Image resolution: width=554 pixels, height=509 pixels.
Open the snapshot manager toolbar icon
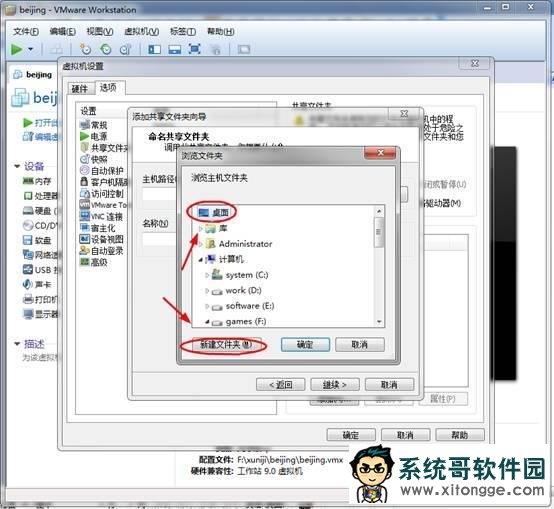125,49
